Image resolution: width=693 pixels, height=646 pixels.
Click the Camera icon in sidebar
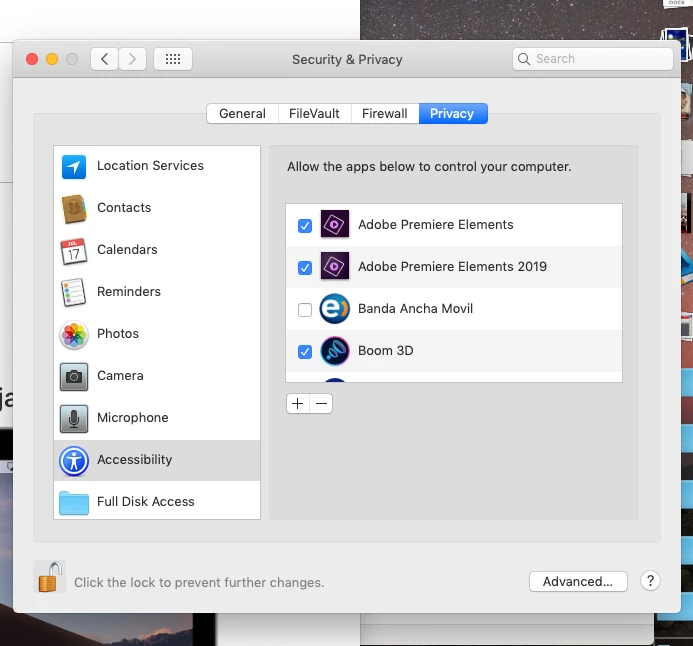click(74, 376)
